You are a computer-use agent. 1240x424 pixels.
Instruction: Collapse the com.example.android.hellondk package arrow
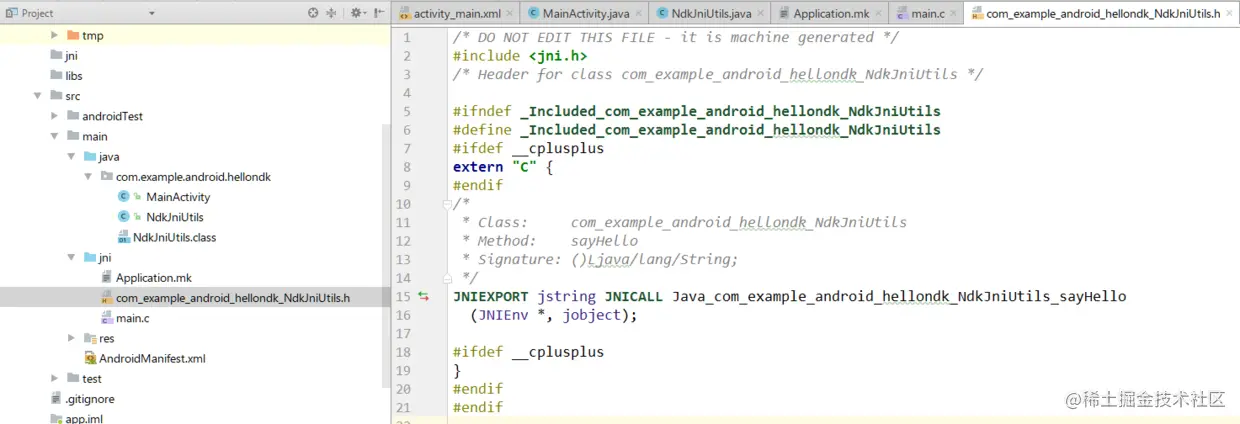88,176
